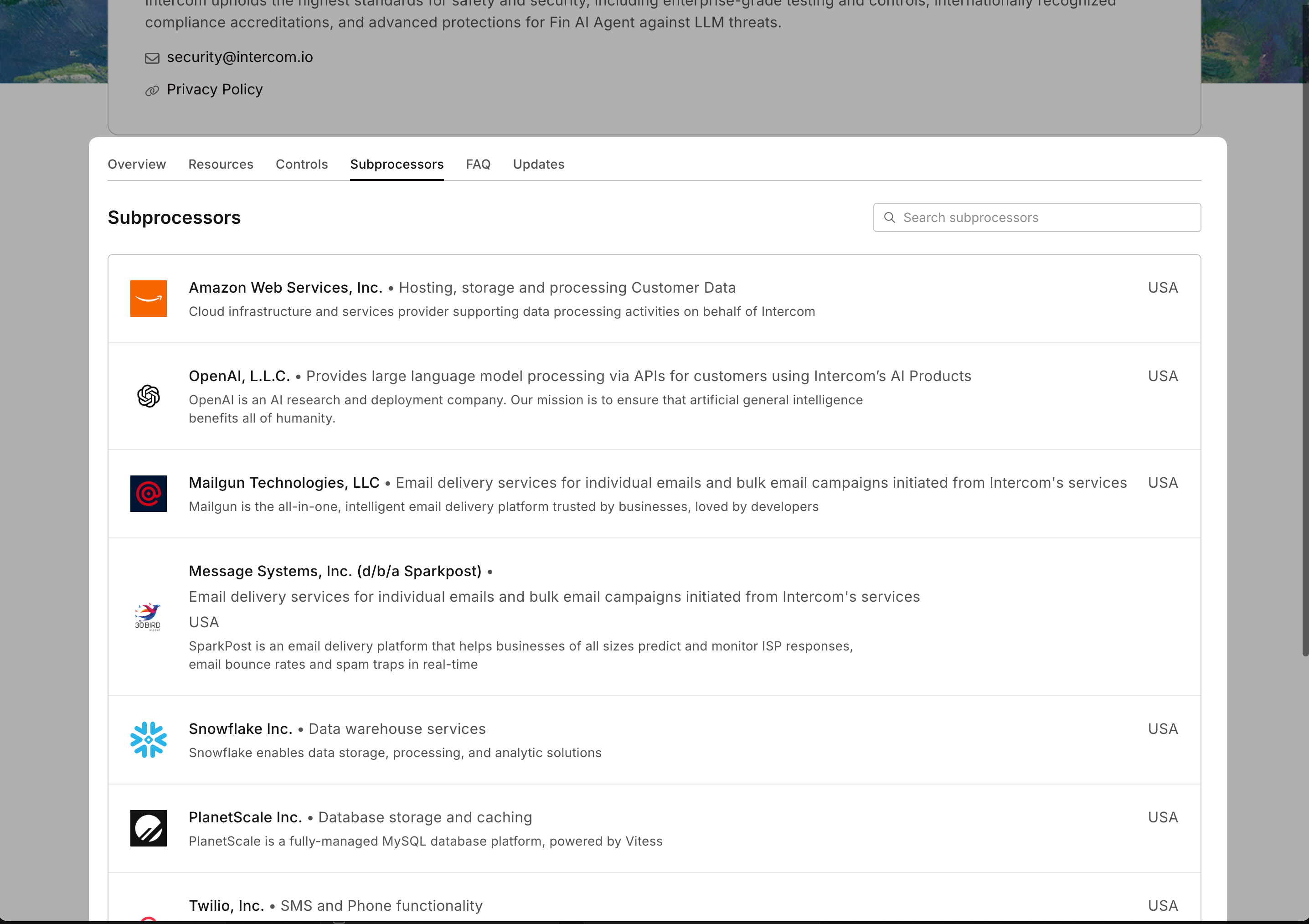Click USA in the Twilio row
1309x924 pixels.
click(x=1163, y=906)
